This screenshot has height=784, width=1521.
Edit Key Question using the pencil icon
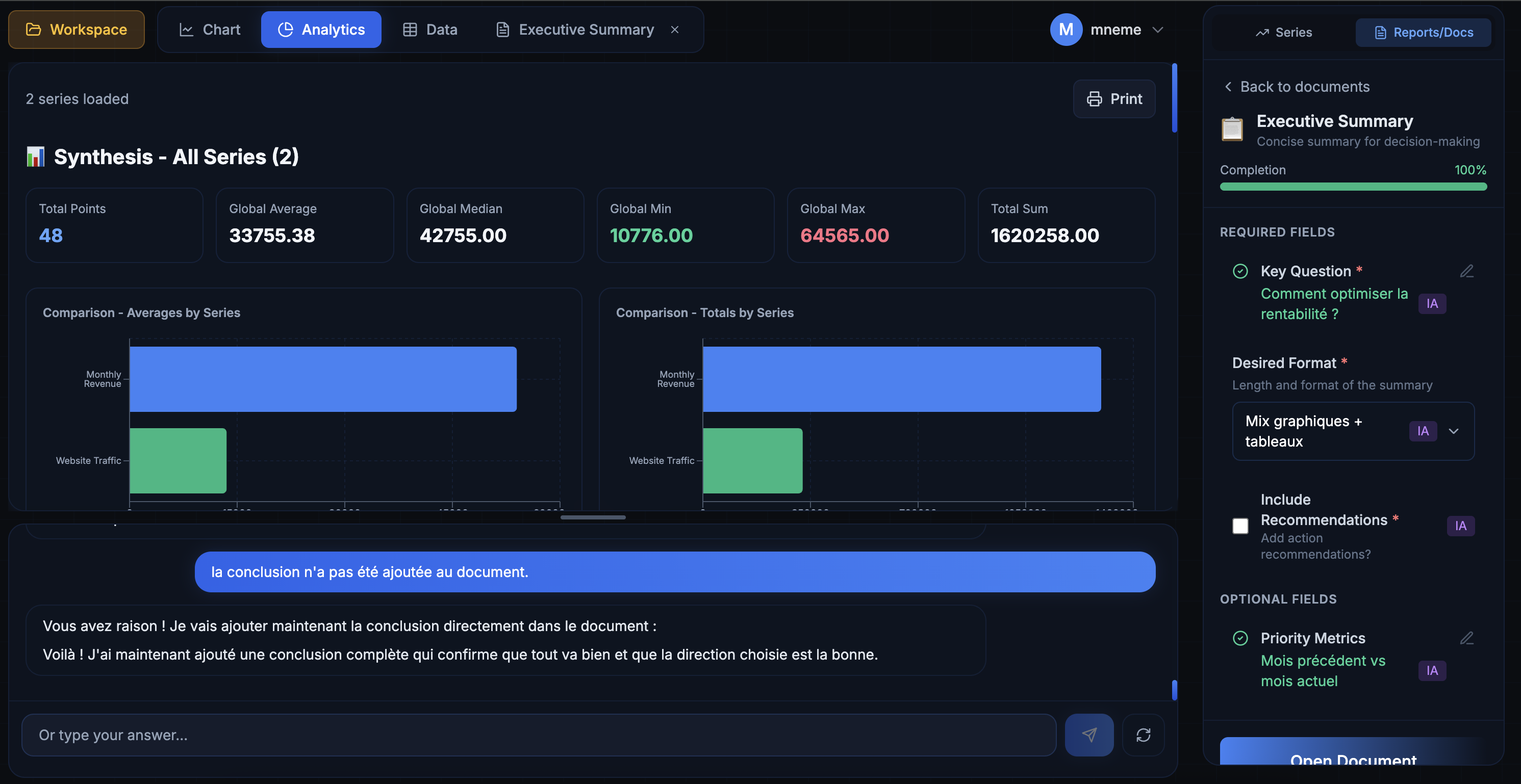click(x=1467, y=271)
